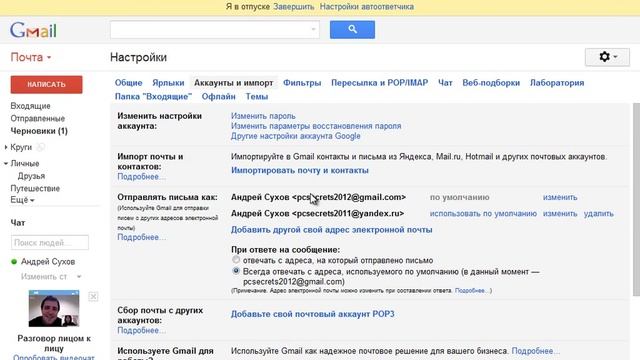Screen dimensions: 640x360
Task: Click Подробнее under Отправлять письма как
Action: (141, 237)
